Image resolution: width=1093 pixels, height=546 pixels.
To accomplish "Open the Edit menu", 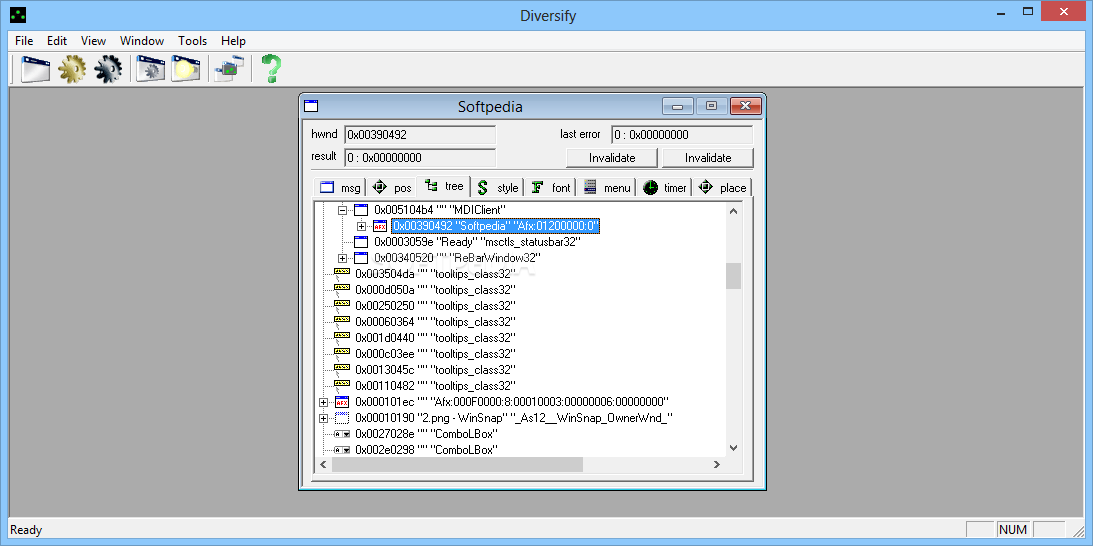I will 57,40.
